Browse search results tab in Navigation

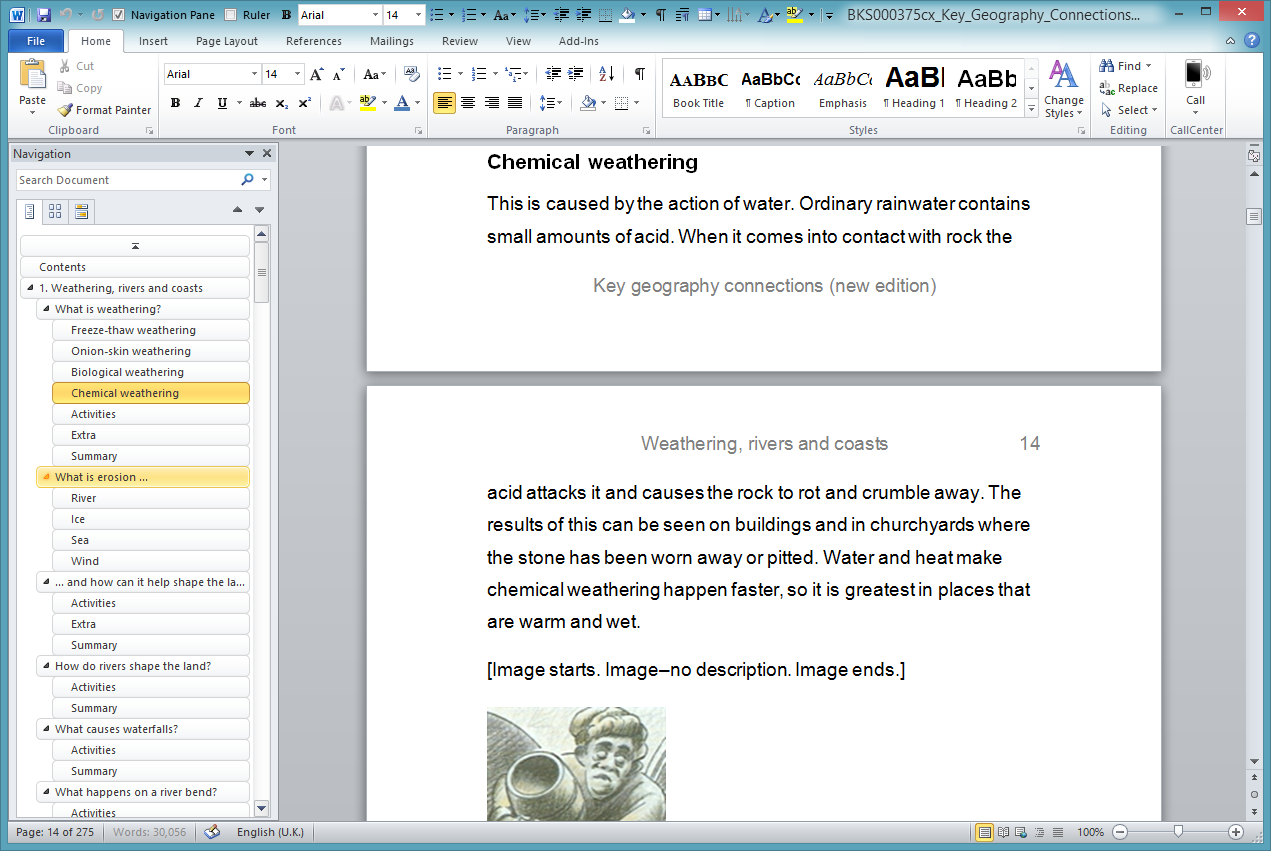(x=82, y=211)
